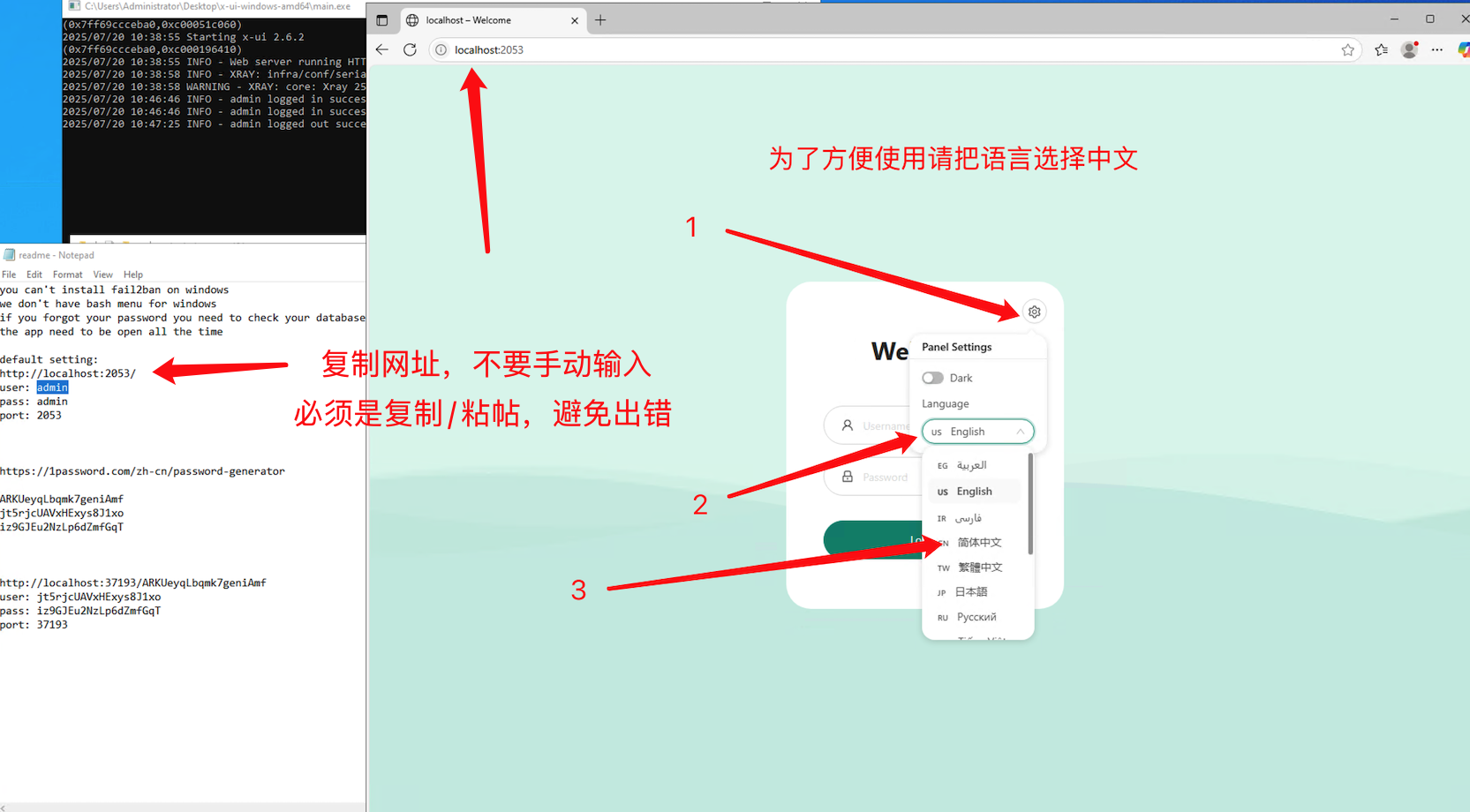The height and width of the screenshot is (812, 1470).
Task: Click the refresh page icon
Action: [410, 50]
